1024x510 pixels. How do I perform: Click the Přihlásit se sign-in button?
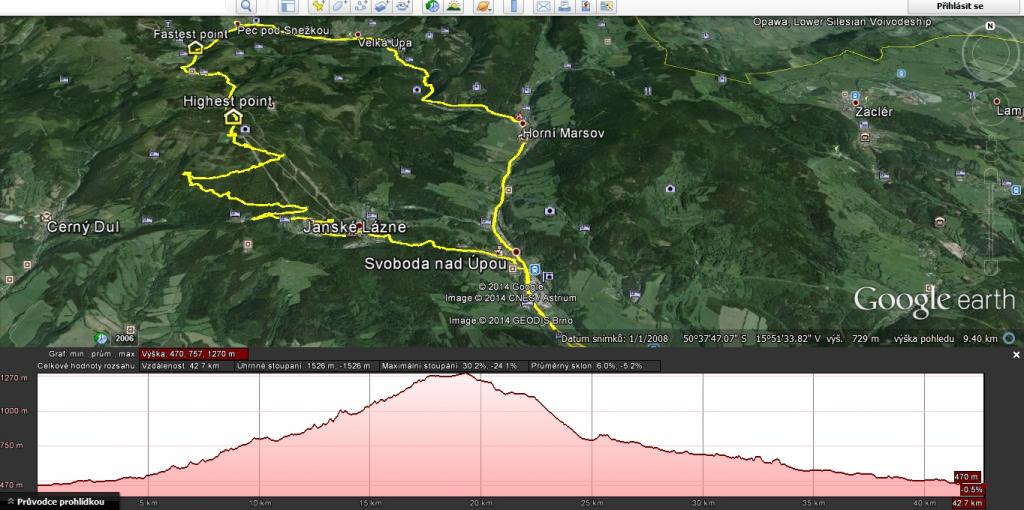pos(961,6)
